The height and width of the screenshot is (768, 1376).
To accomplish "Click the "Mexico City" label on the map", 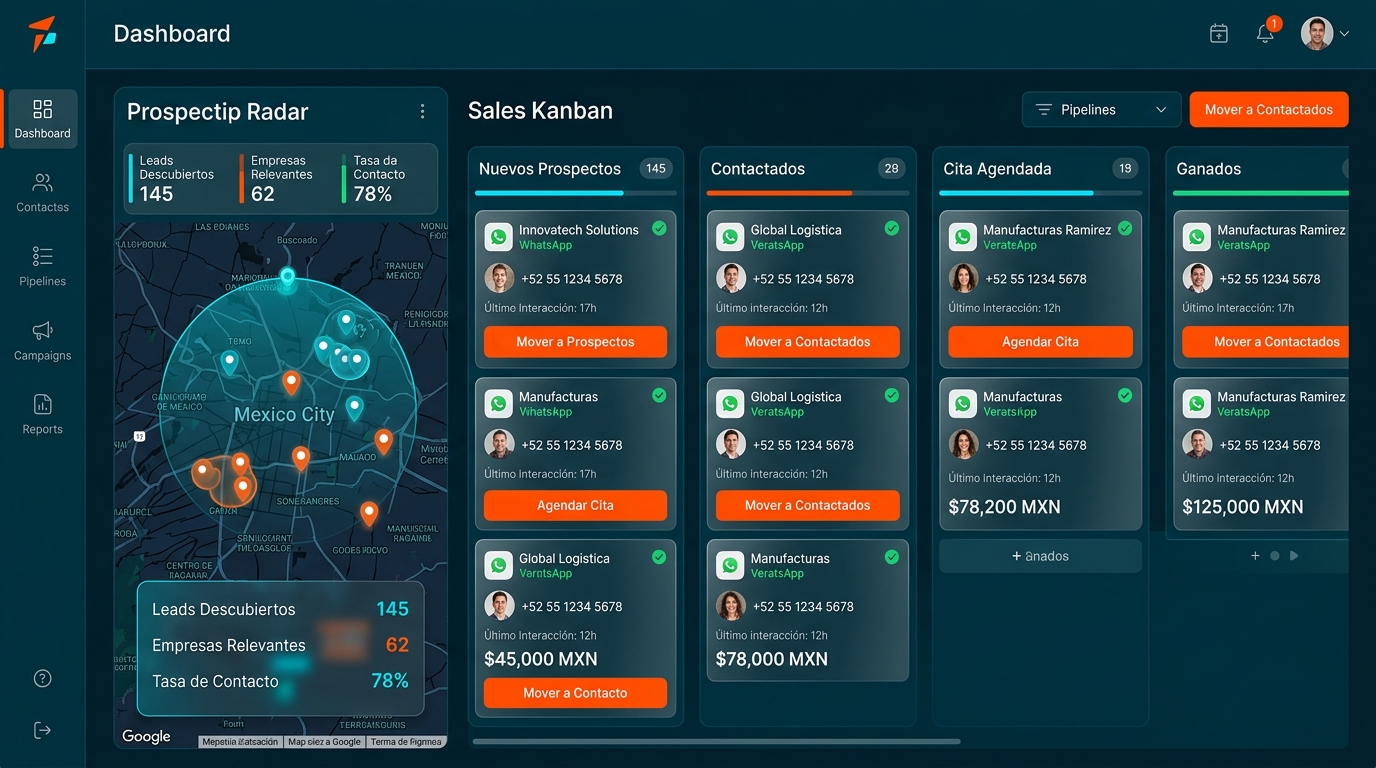I will tap(284, 414).
